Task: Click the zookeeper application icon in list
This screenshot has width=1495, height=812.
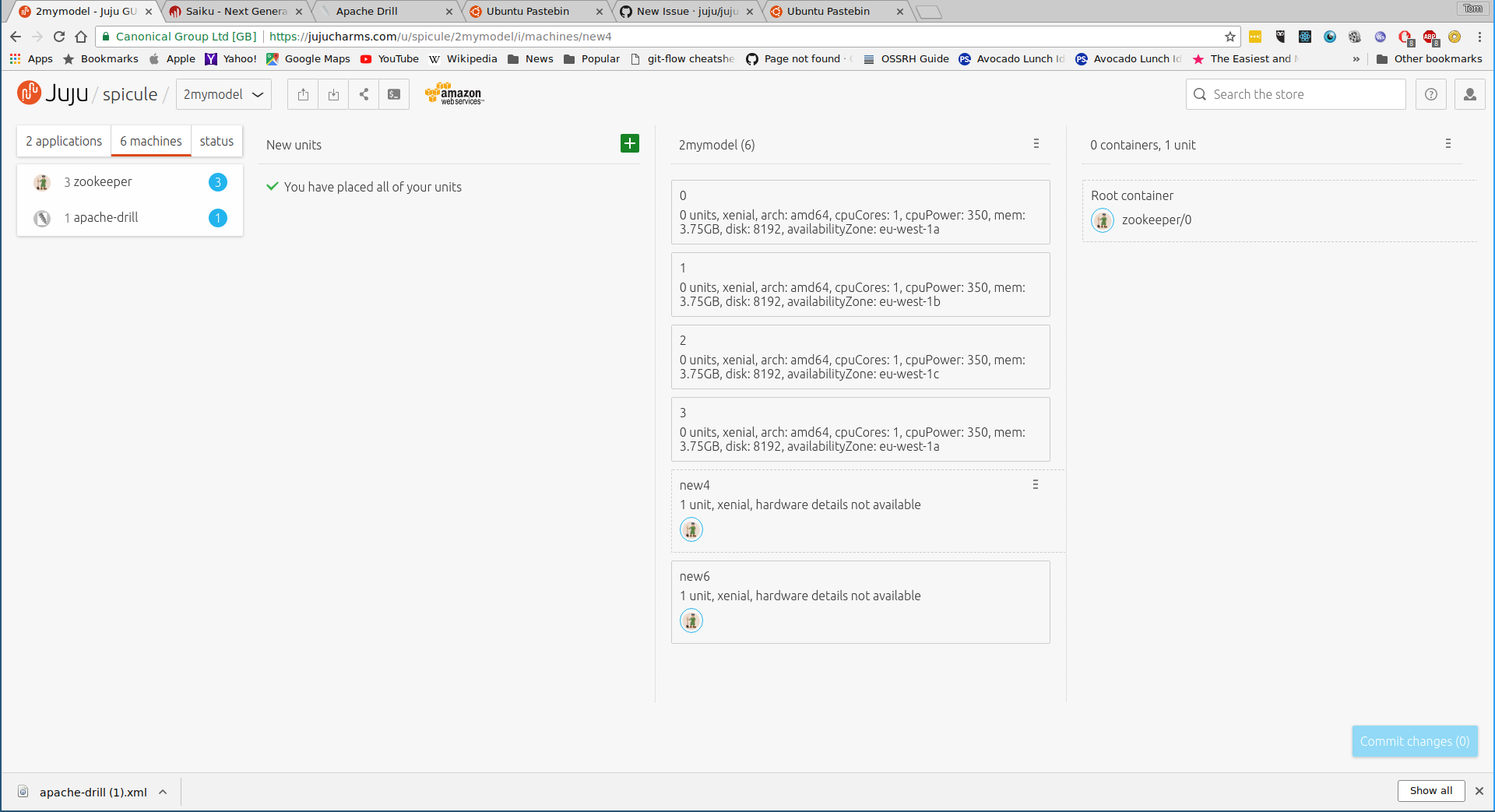Action: coord(42,182)
